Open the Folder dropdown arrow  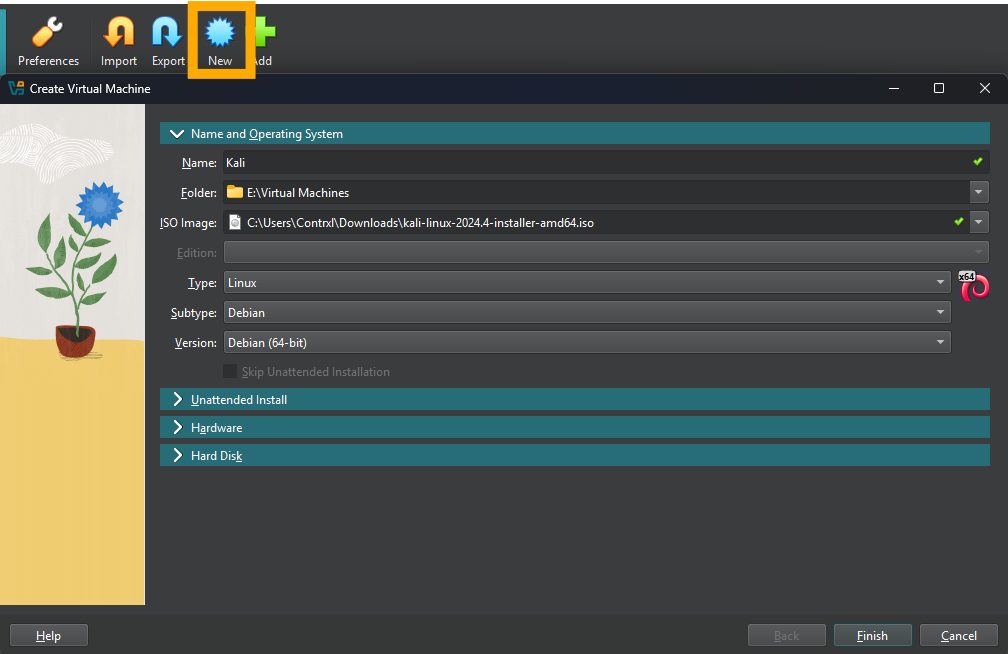pyautogui.click(x=978, y=192)
